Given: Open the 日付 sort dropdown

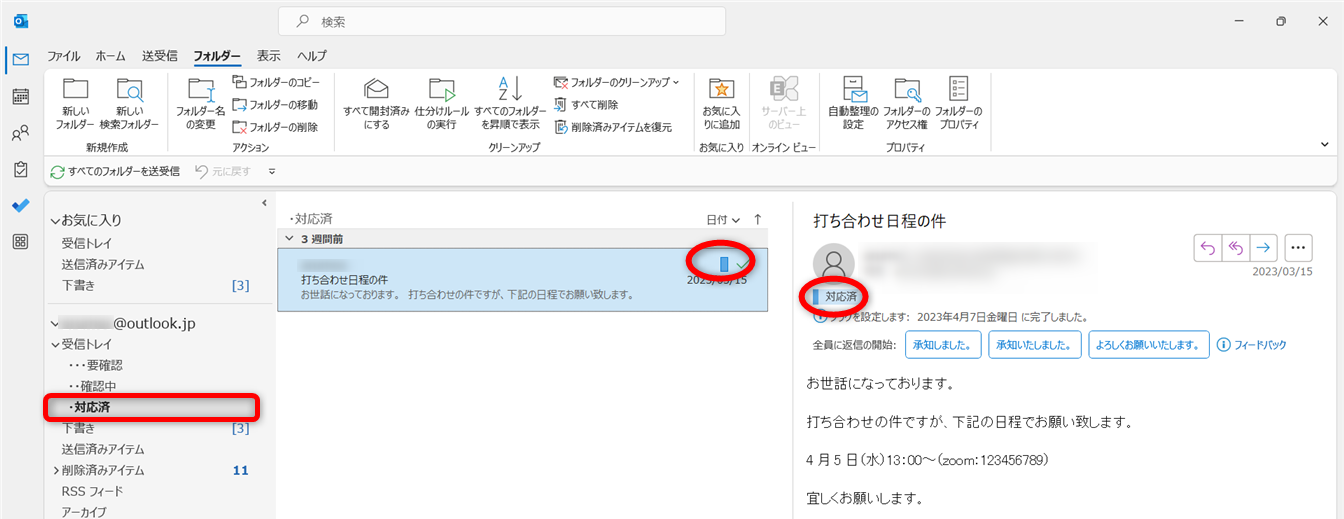Looking at the screenshot, I should coord(723,219).
